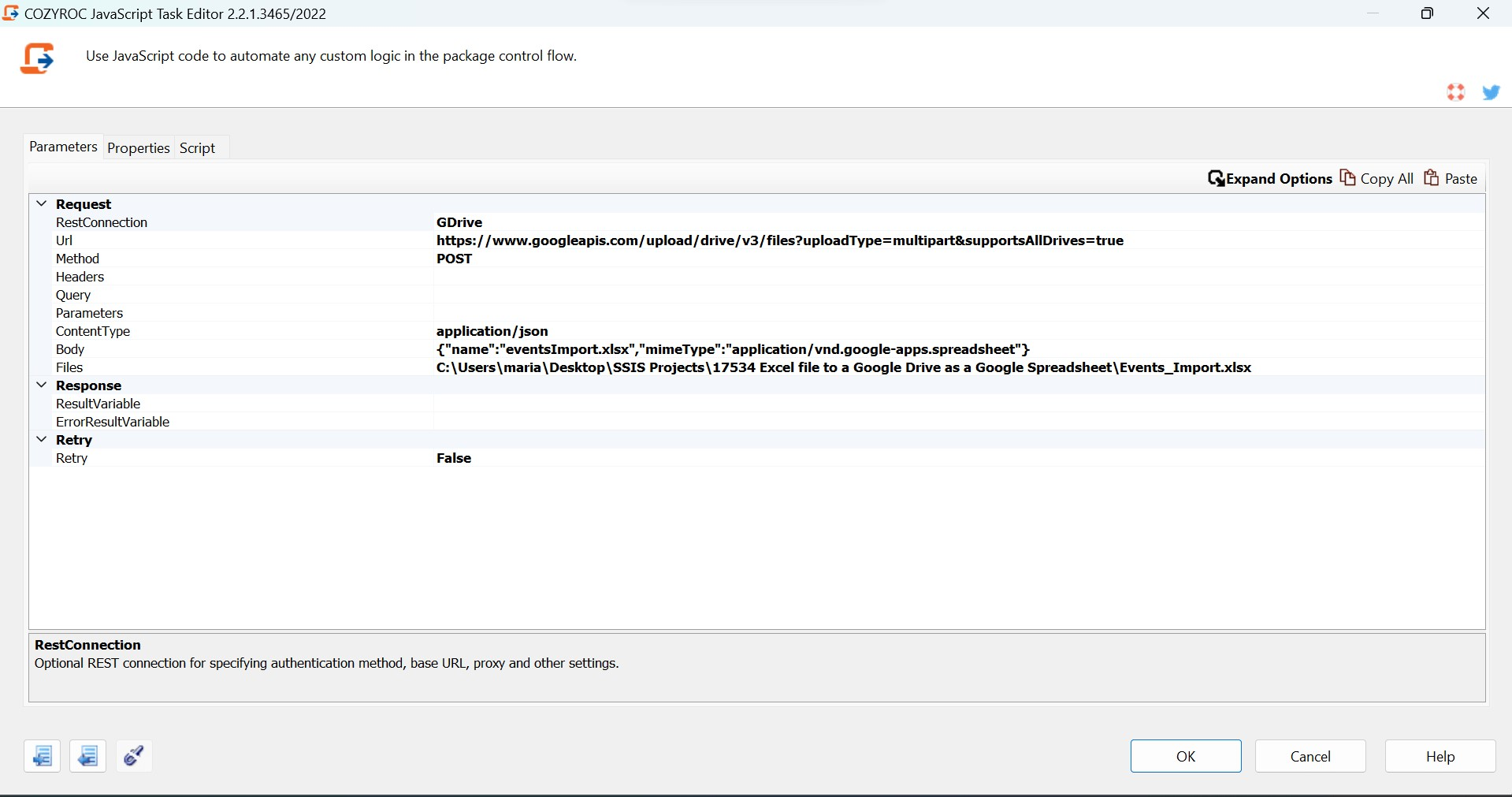Open the Script tab
The image size is (1512, 797).
click(x=197, y=148)
